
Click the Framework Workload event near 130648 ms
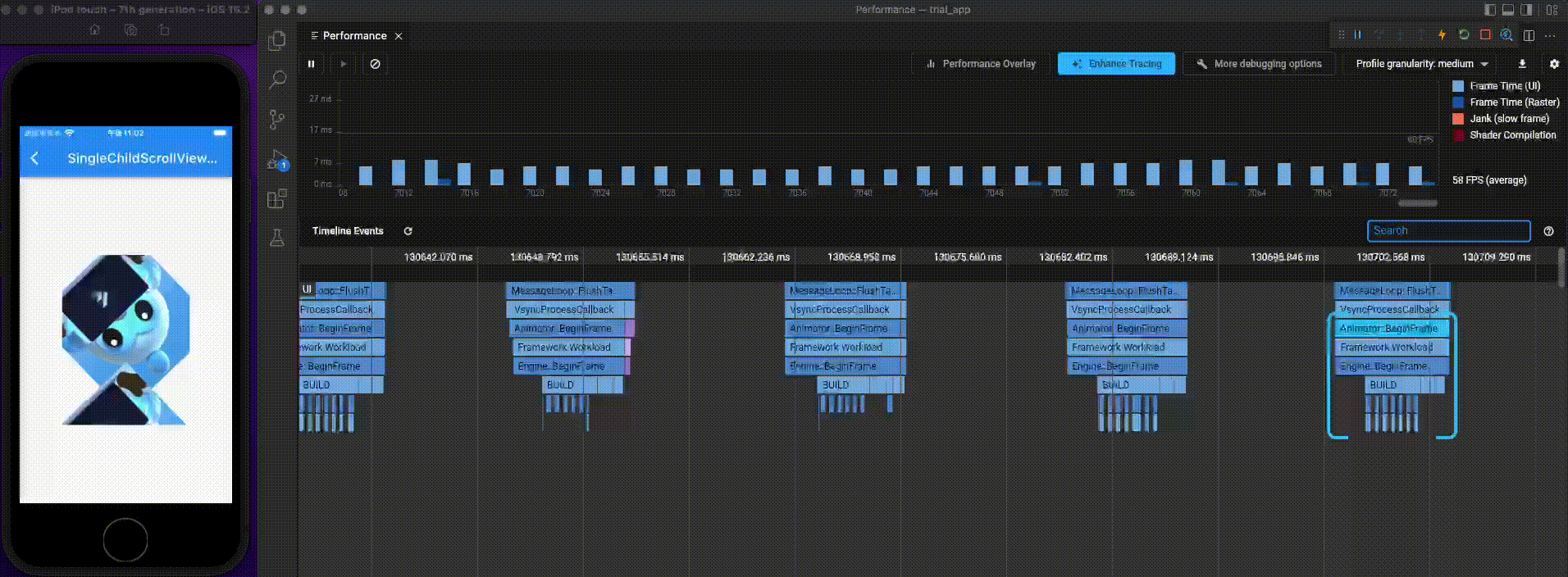pos(570,347)
